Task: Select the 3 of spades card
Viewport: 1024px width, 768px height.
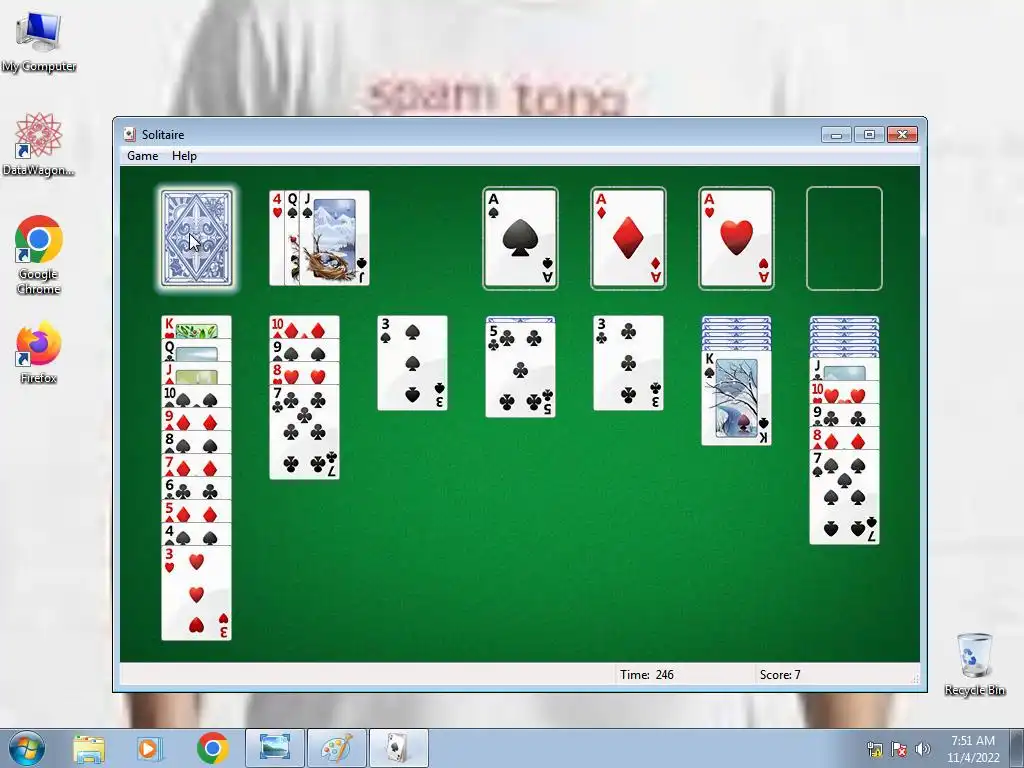Action: point(413,363)
